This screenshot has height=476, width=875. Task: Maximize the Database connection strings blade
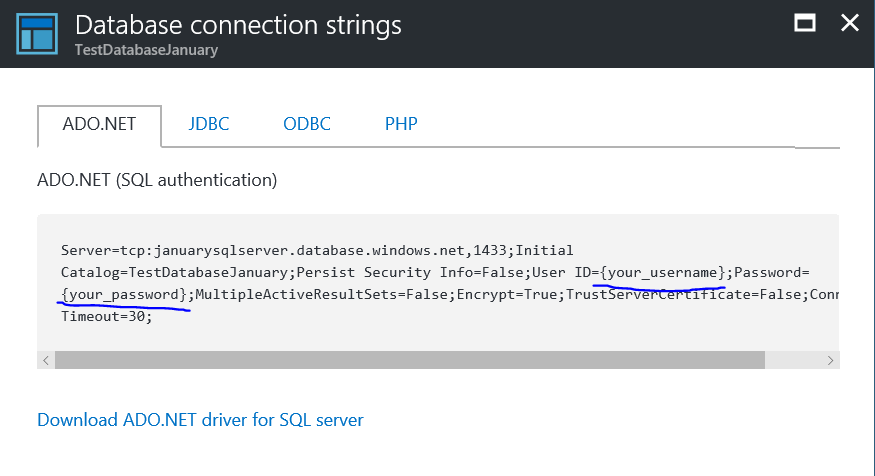tap(805, 23)
